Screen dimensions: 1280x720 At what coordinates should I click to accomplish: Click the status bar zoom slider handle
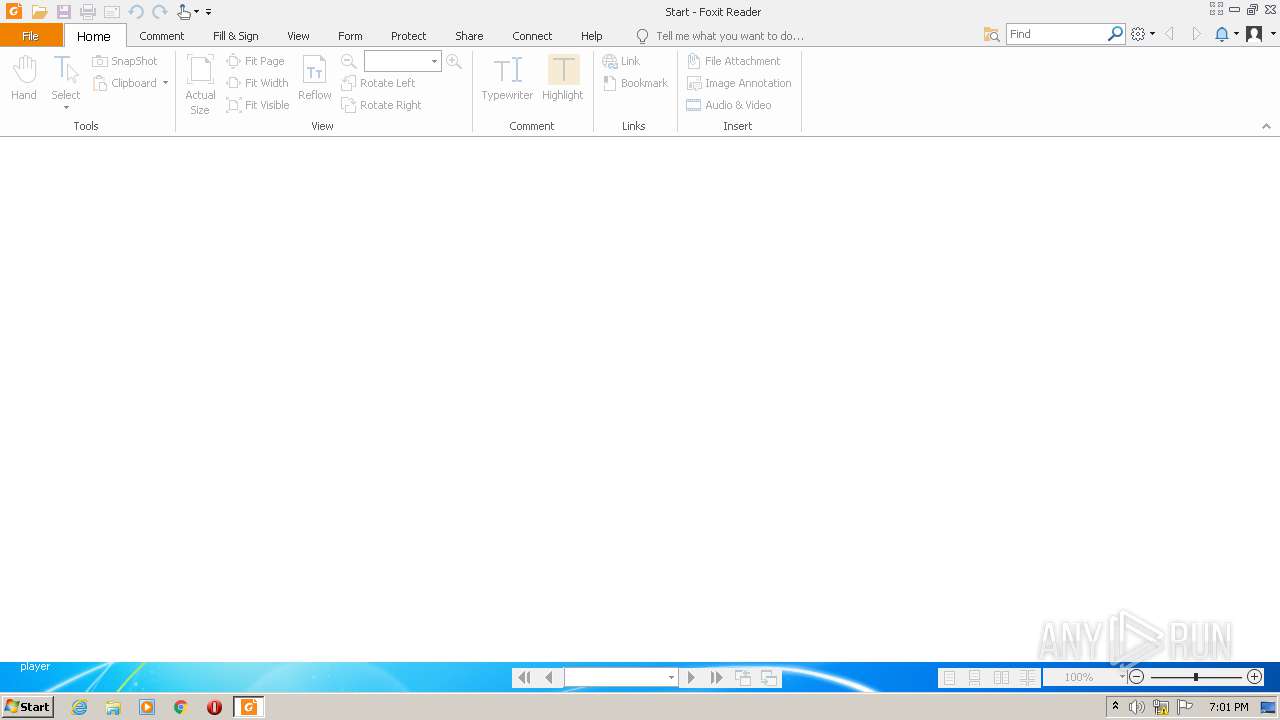tap(1196, 677)
